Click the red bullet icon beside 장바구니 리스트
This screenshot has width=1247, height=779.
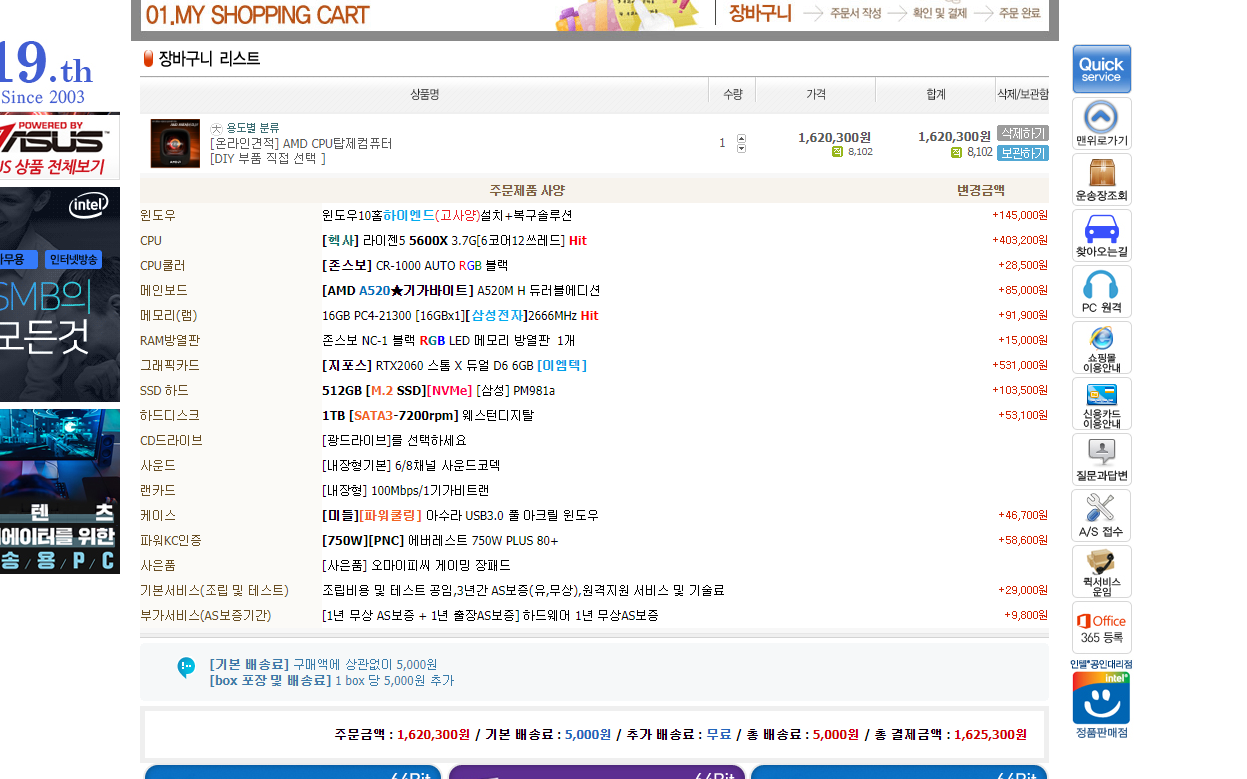pos(148,59)
